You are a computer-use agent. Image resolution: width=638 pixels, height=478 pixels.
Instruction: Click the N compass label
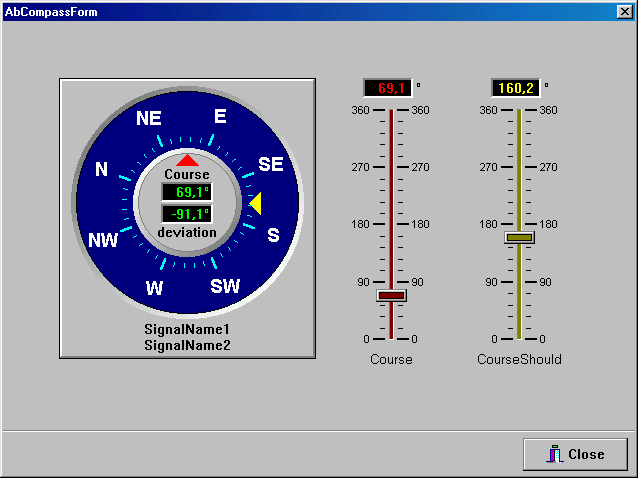101,169
